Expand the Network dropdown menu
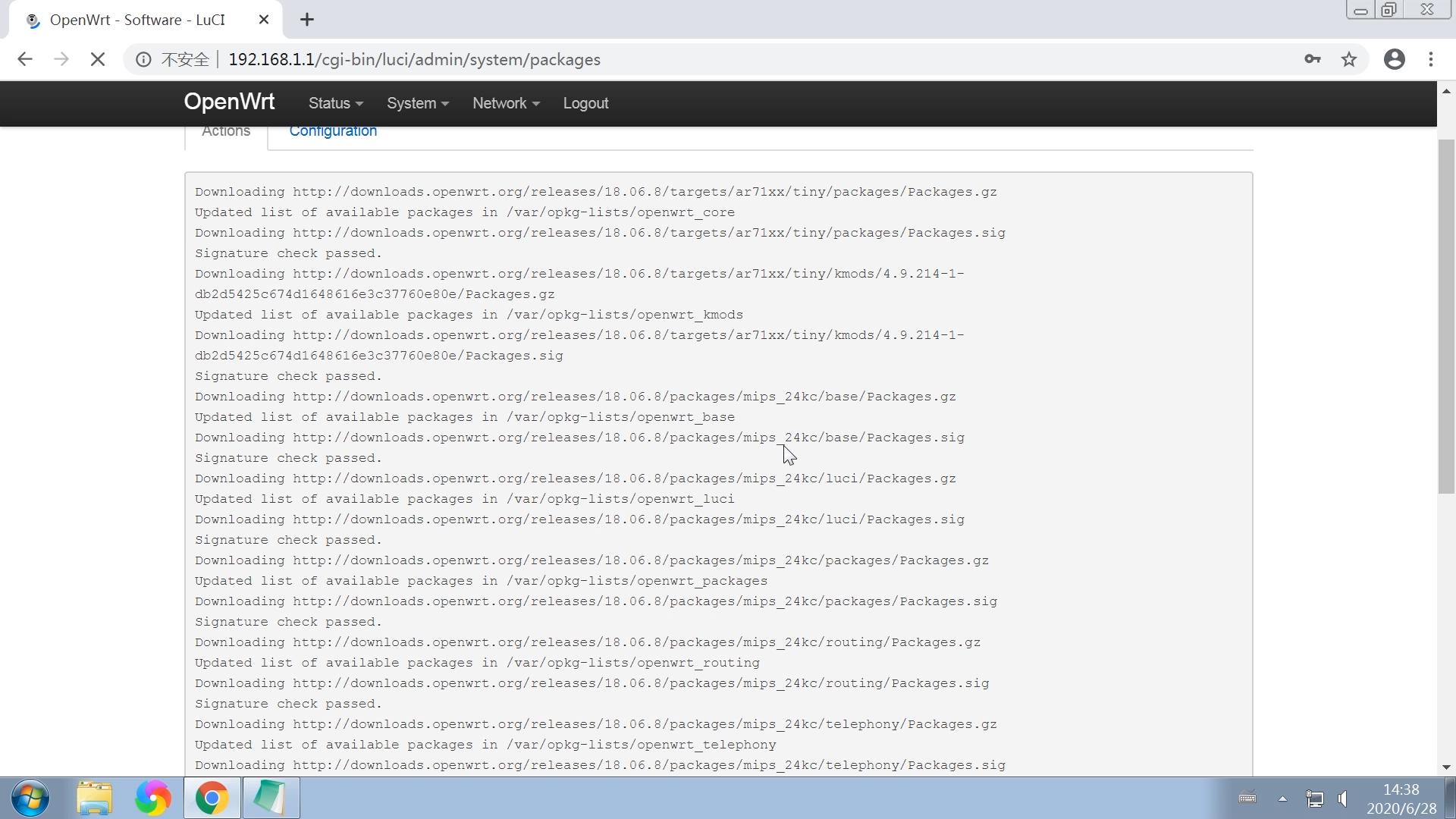 coord(505,103)
